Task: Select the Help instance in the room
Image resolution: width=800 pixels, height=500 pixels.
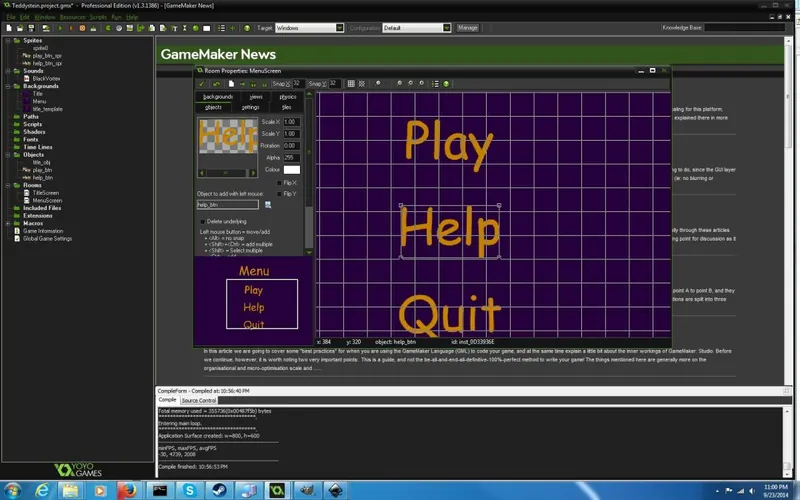Action: [449, 231]
